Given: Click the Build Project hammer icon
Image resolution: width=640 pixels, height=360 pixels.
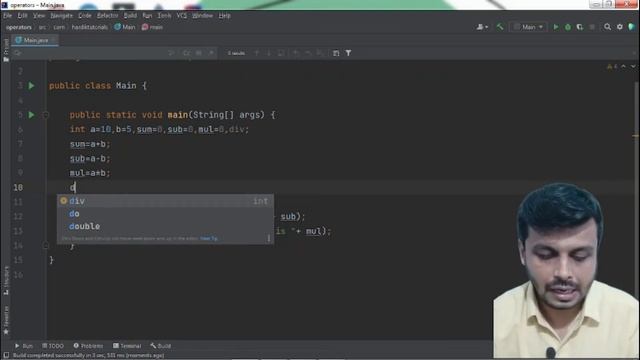Looking at the screenshot, I should [500, 27].
